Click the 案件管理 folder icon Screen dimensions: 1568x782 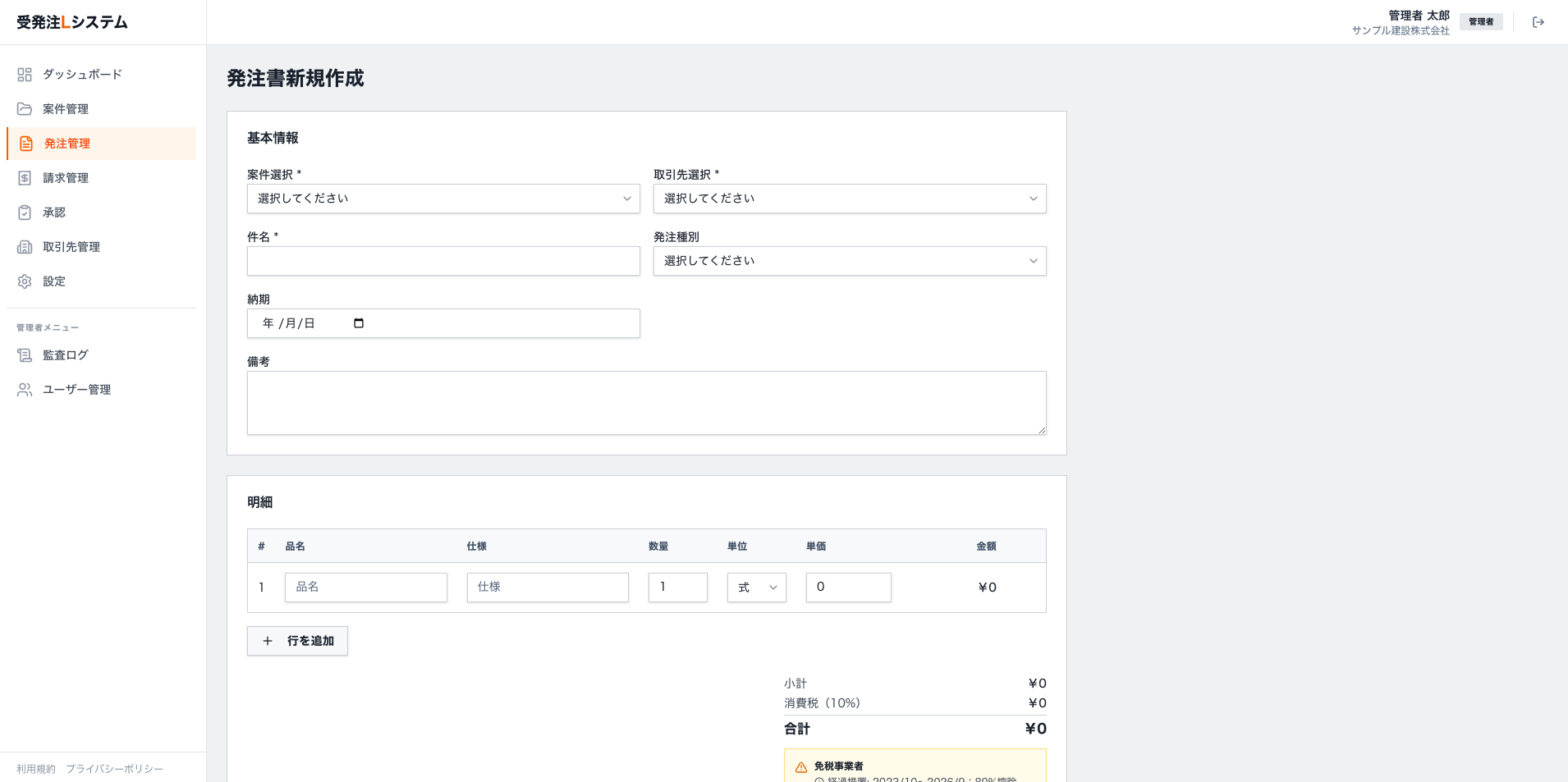[25, 109]
